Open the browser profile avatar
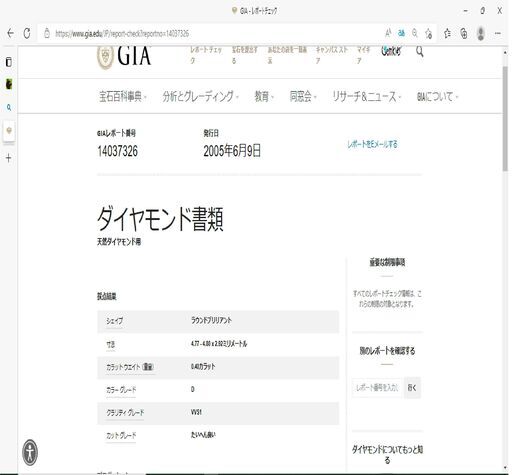Viewport: 512px width, 475px height. pyautogui.click(x=481, y=33)
